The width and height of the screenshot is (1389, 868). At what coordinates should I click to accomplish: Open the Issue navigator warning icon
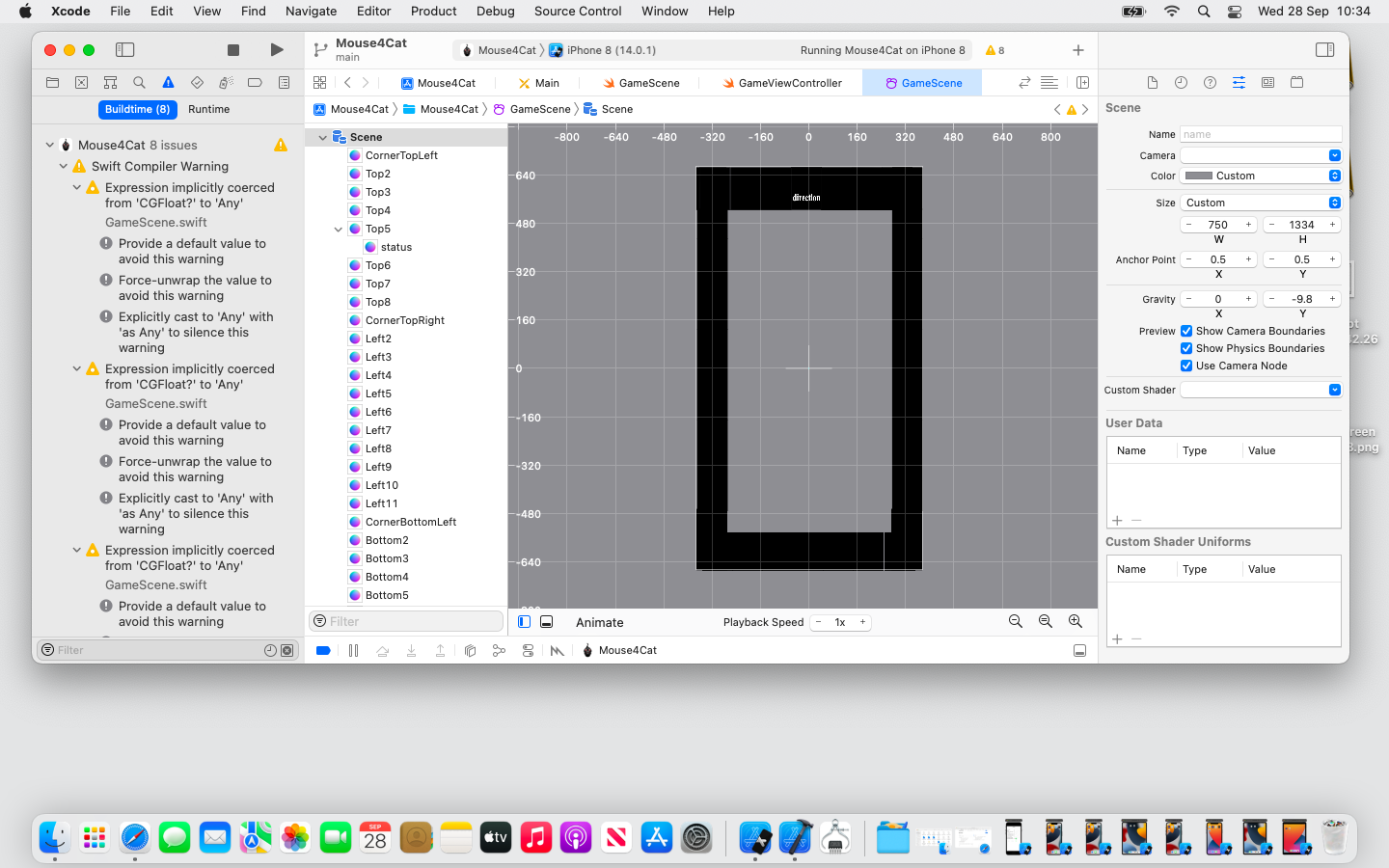[x=168, y=83]
